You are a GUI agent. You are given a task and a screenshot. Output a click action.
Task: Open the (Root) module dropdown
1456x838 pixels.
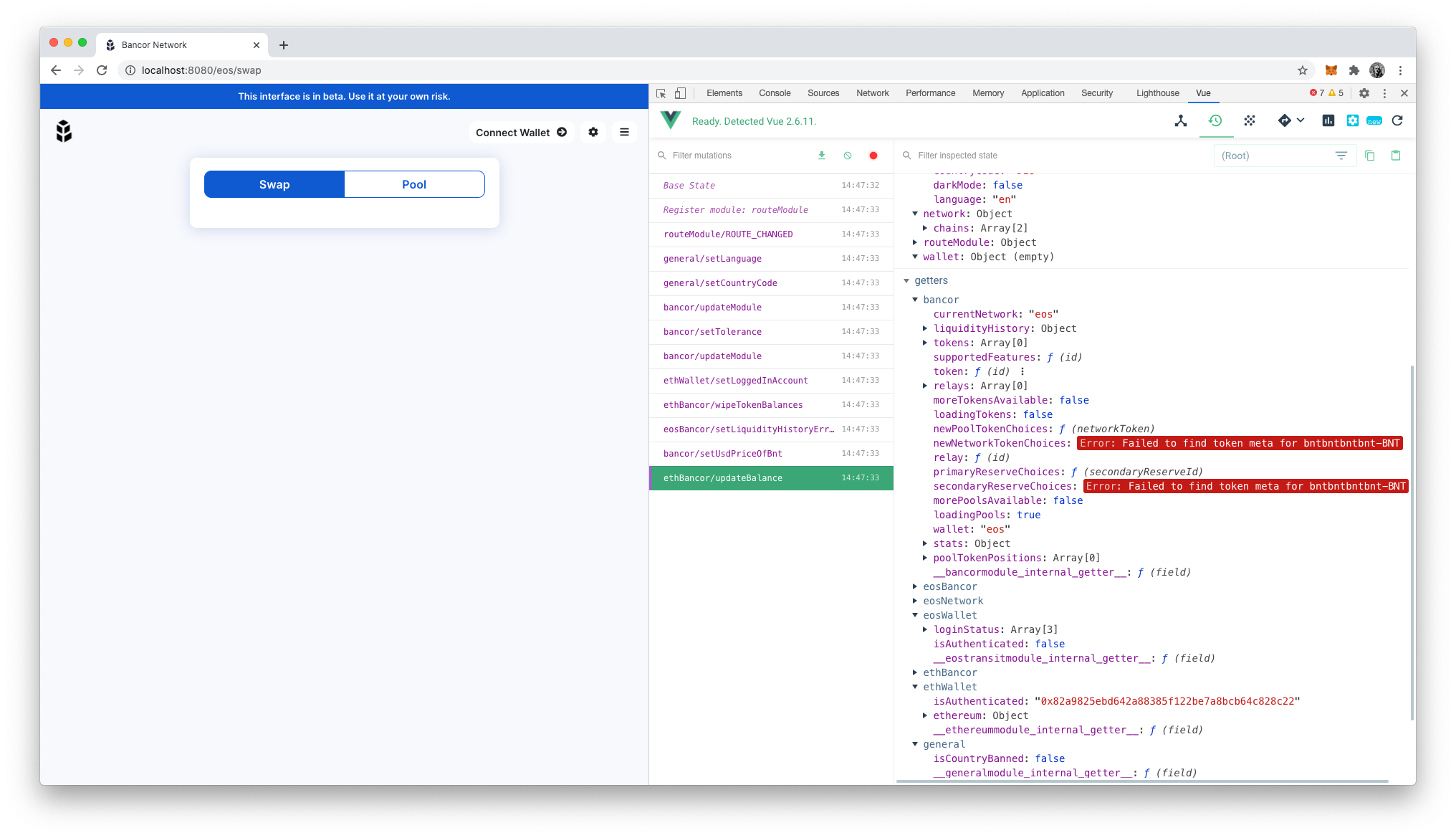[1285, 156]
